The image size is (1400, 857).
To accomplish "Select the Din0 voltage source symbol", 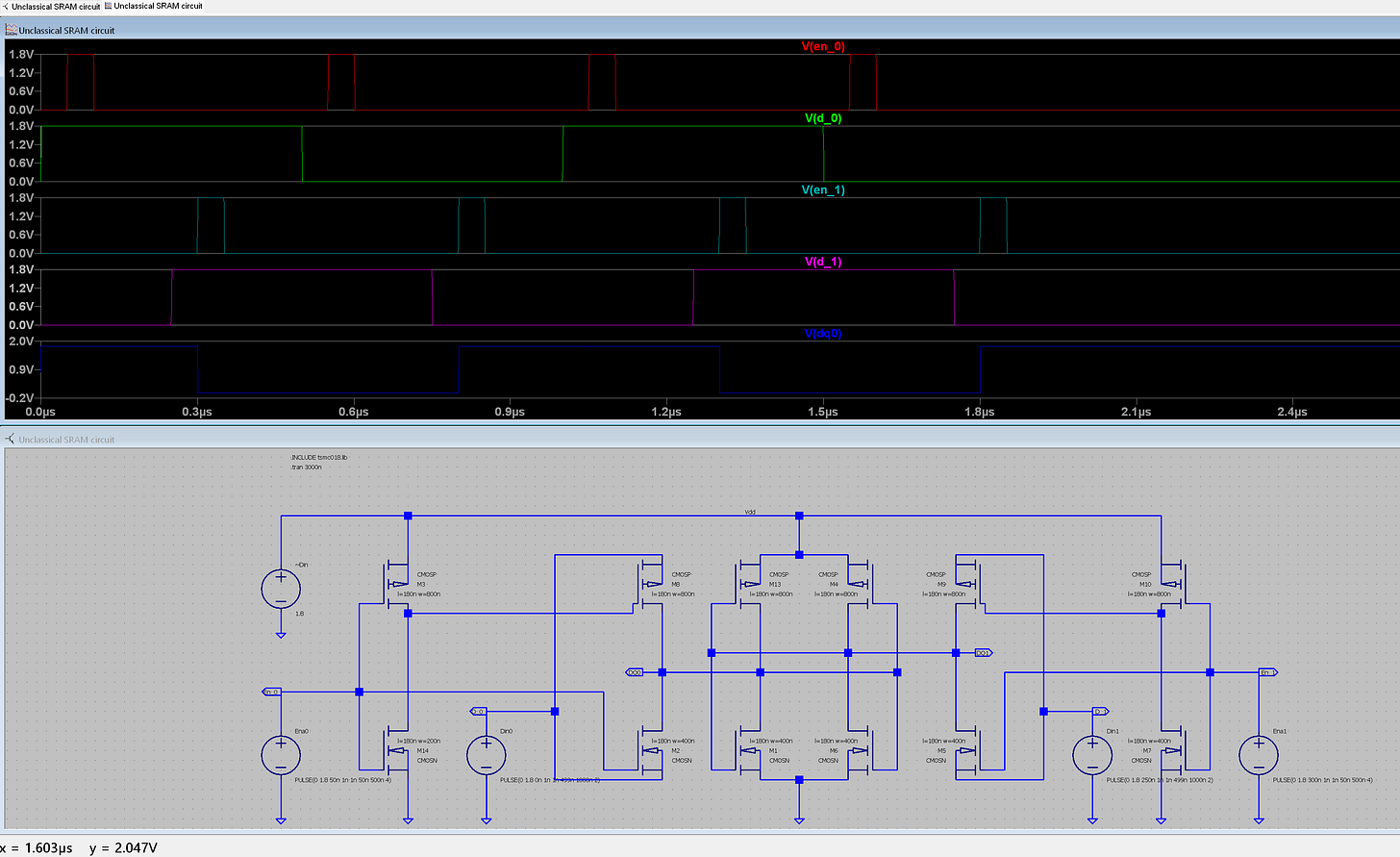I will 486,755.
